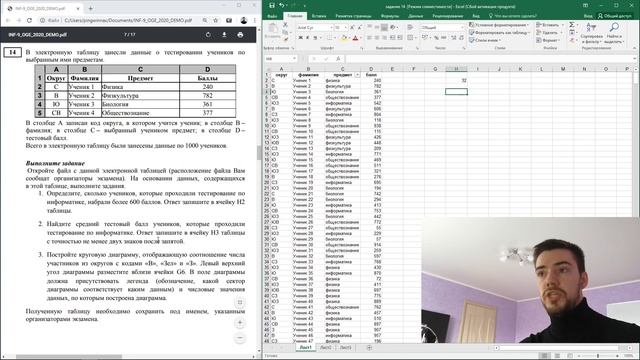Toggle underline formatting in Excel
Viewport: 640px width, 360px height.
[315, 38]
